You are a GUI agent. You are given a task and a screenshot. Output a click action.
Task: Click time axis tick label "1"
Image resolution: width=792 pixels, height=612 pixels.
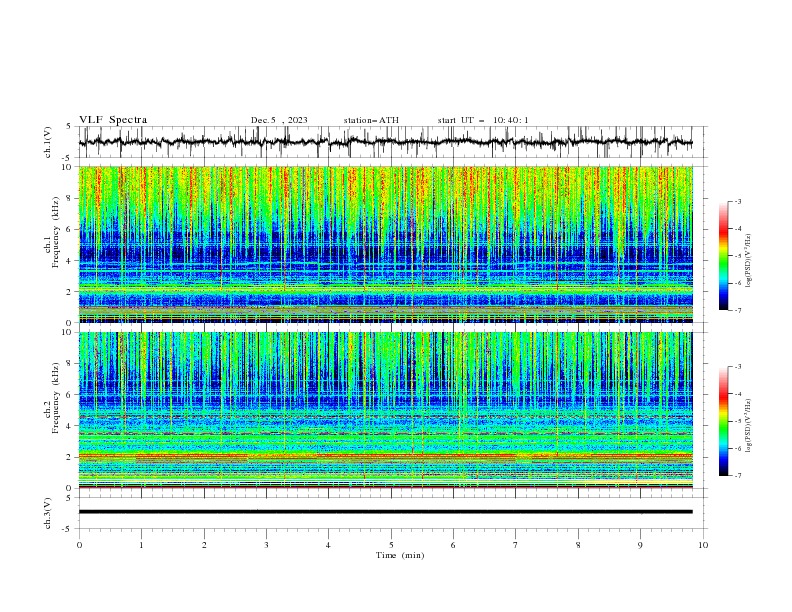pyautogui.click(x=141, y=545)
